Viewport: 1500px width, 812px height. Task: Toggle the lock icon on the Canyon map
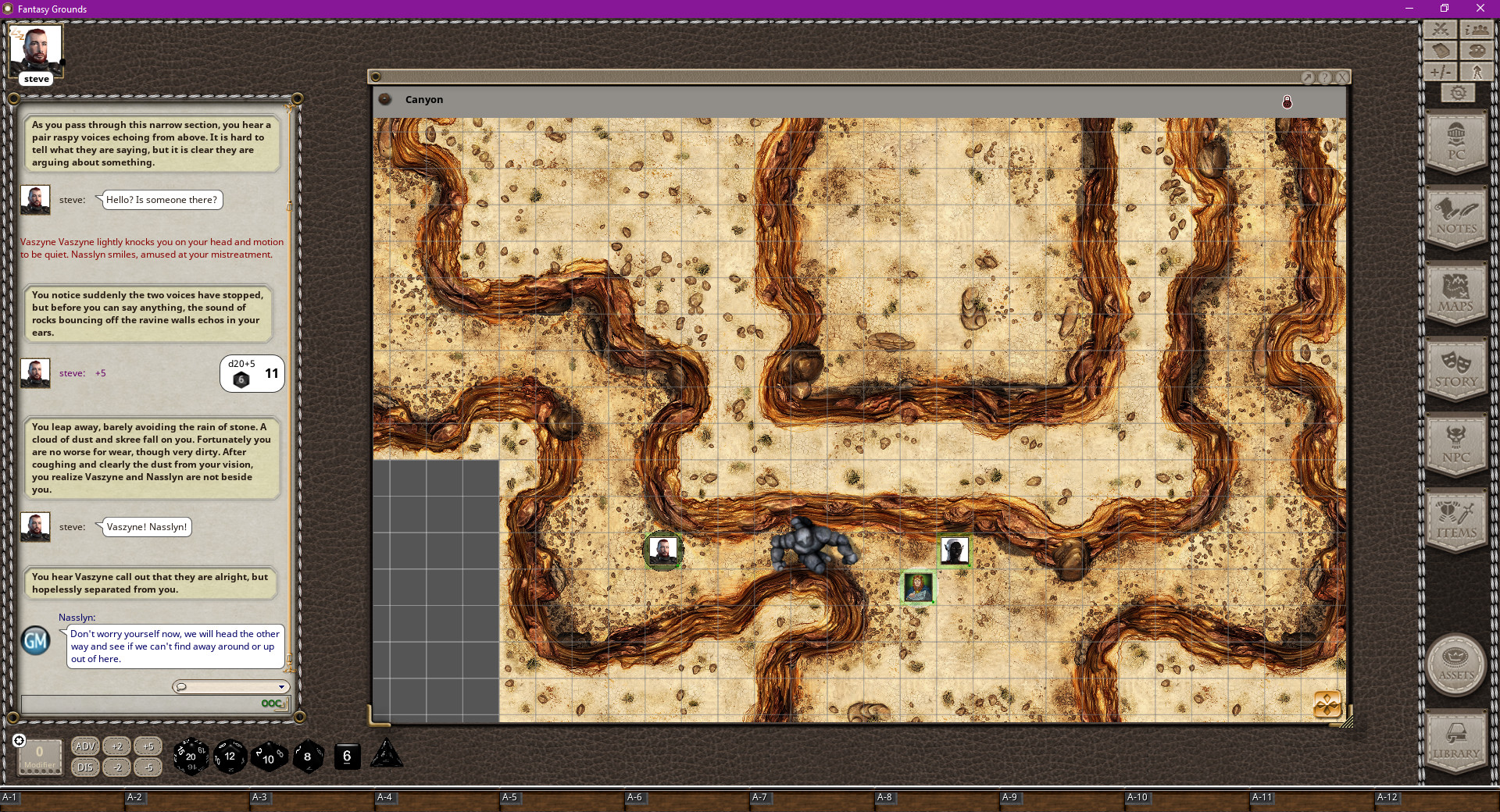(1287, 102)
